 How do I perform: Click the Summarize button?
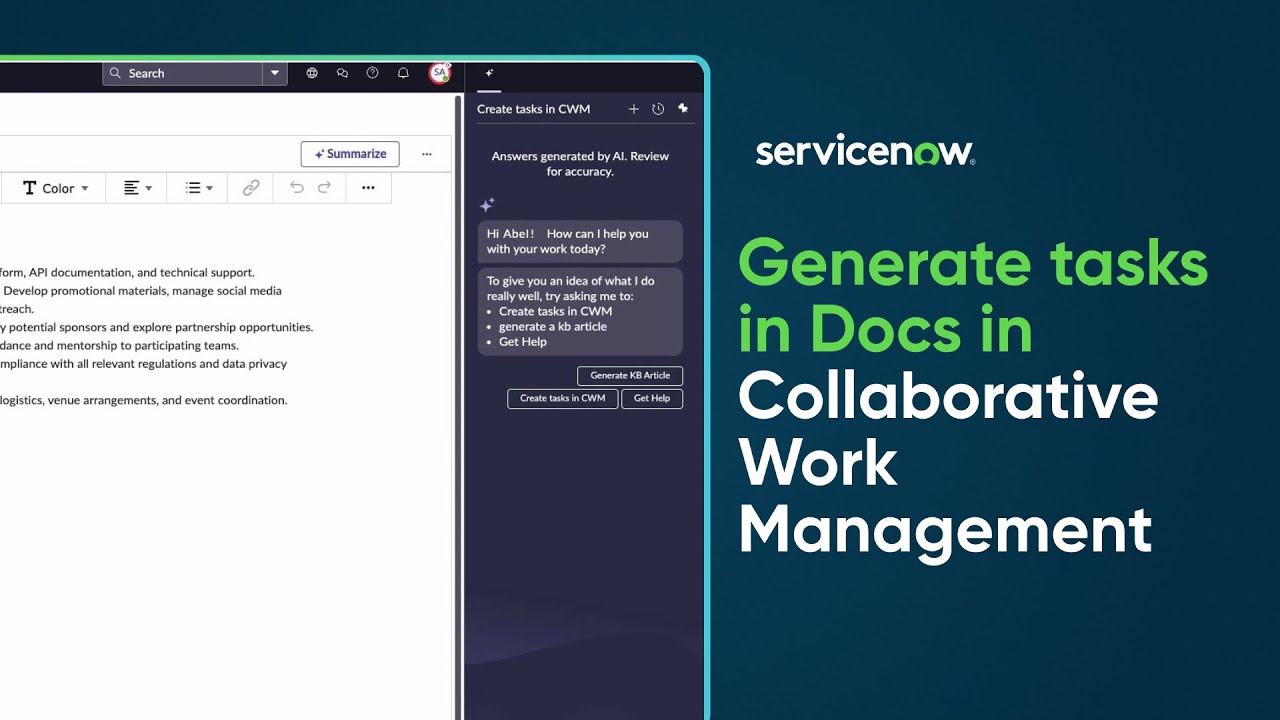tap(349, 153)
